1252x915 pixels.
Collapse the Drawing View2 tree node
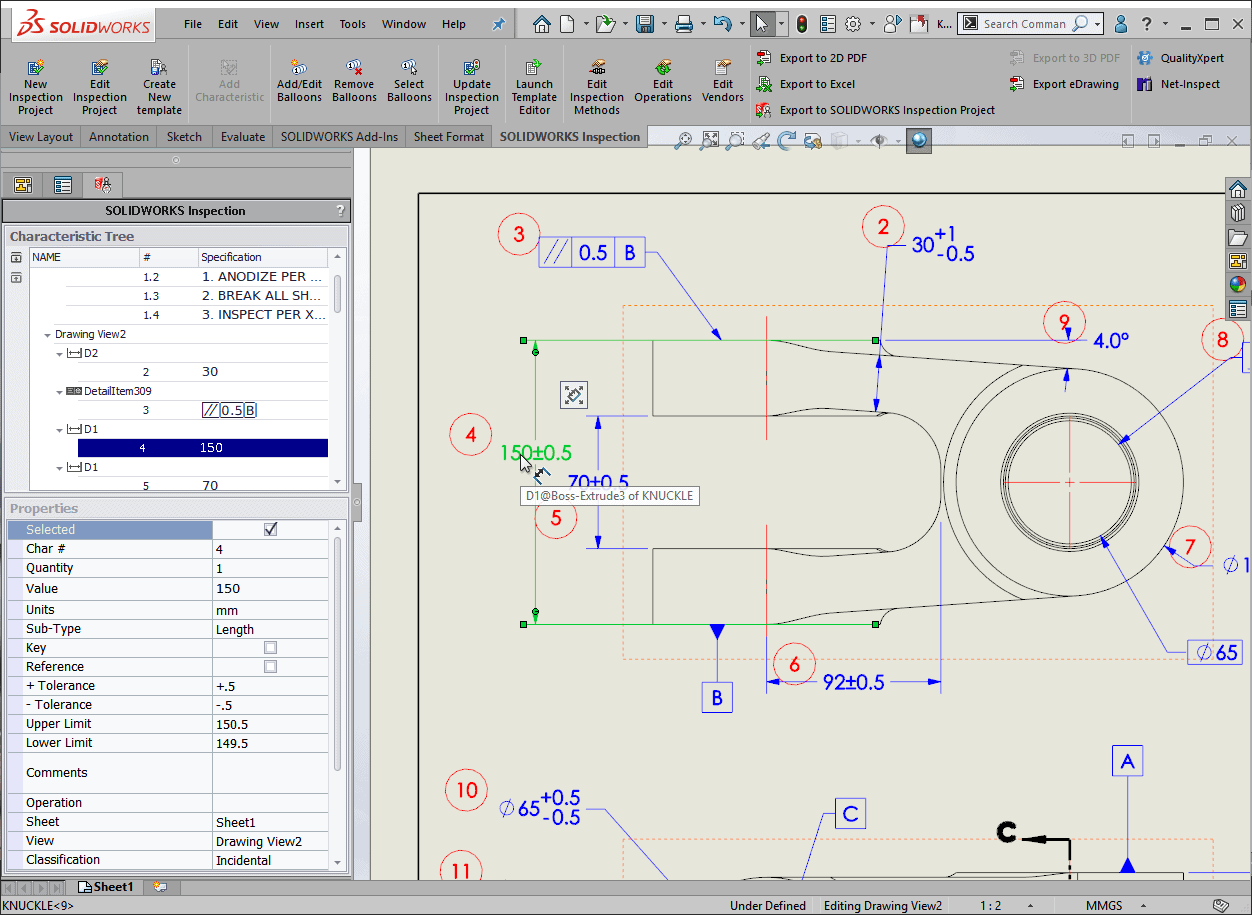click(47, 334)
